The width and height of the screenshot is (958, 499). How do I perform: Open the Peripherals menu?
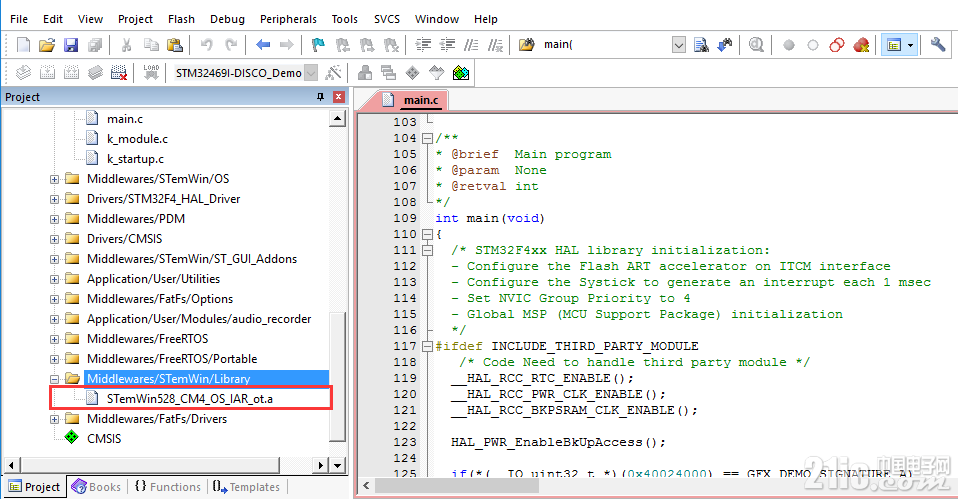pyautogui.click(x=288, y=19)
